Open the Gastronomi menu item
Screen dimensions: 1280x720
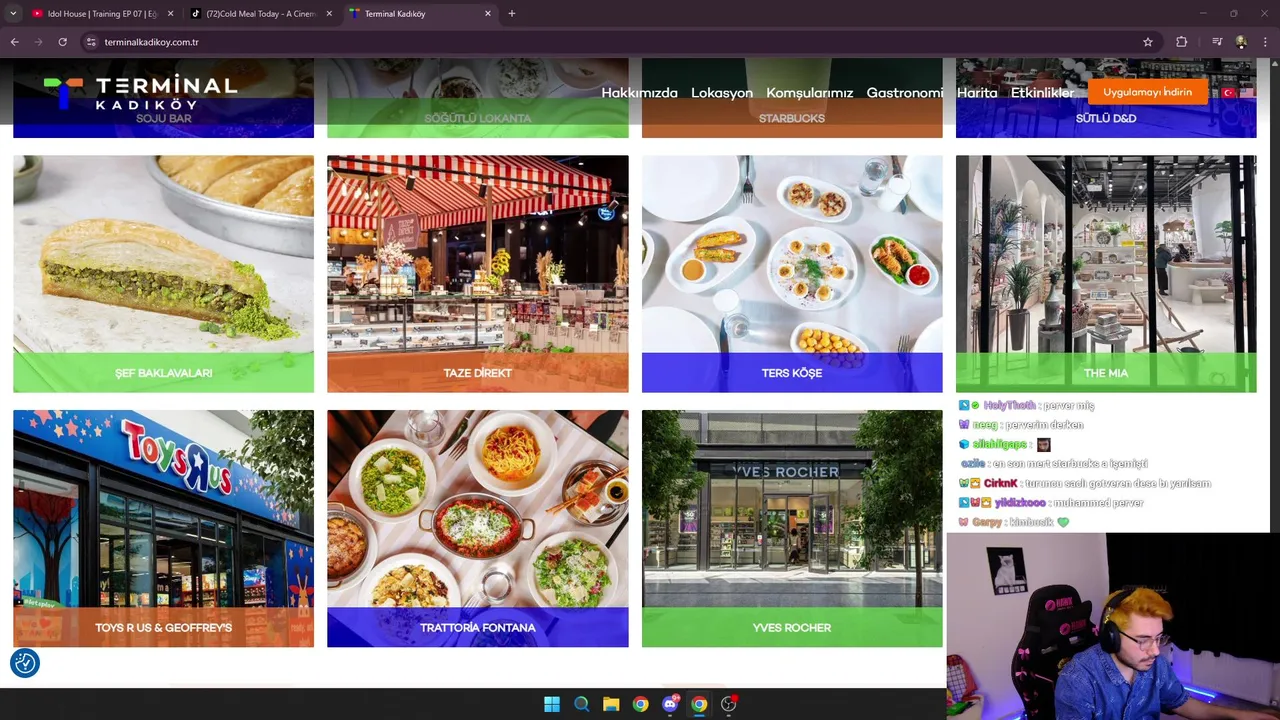(x=904, y=92)
